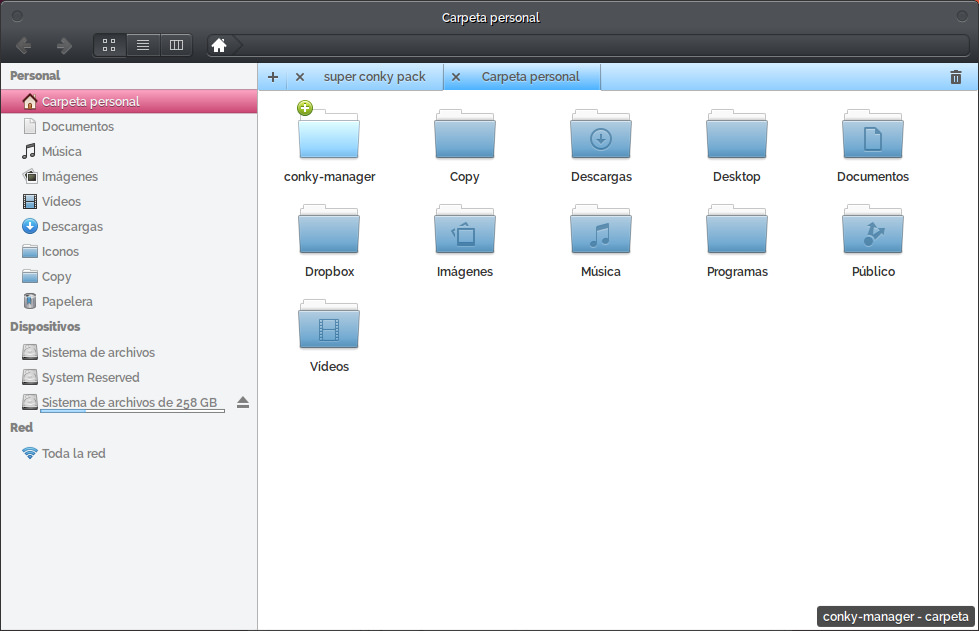Switch to list view

coord(143,45)
